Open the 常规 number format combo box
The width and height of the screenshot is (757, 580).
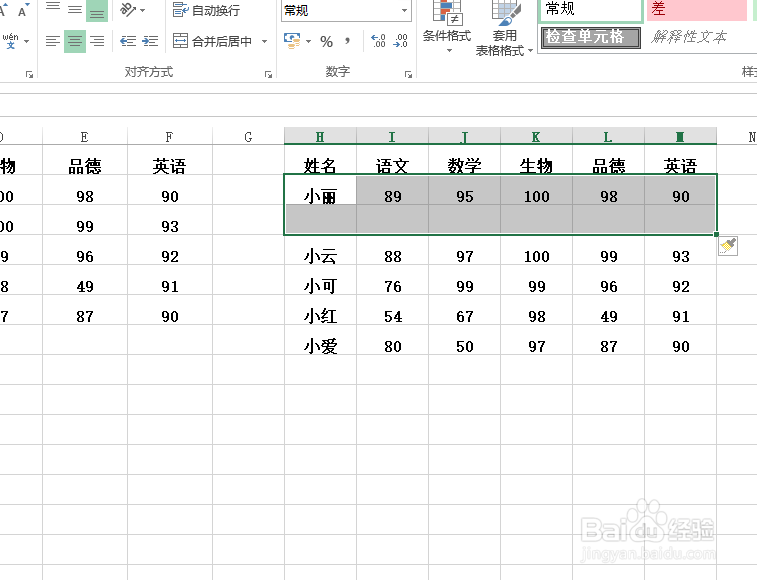point(346,10)
